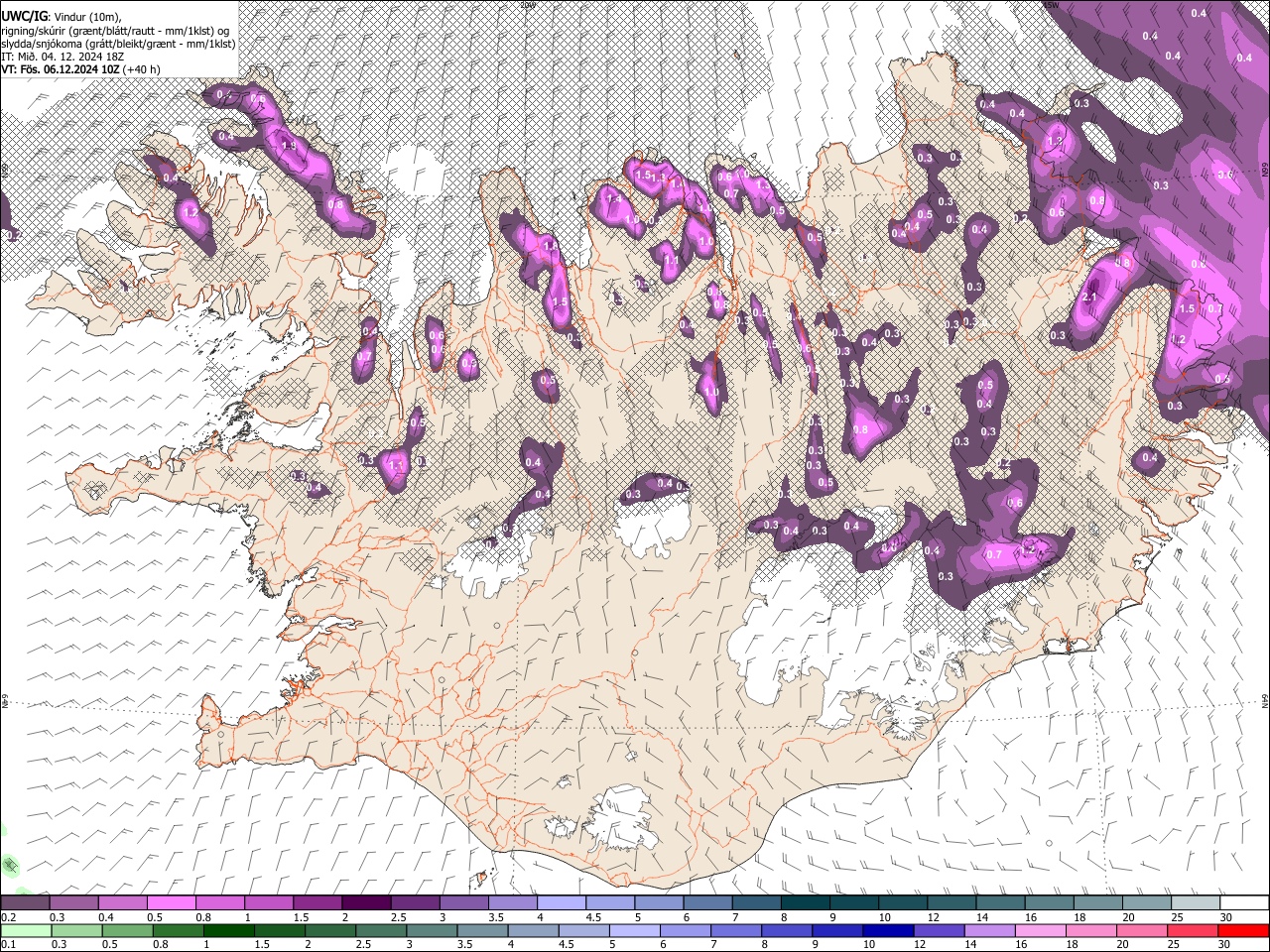Click the light pink 16–18 rain scale swatch
The height and width of the screenshot is (952, 1270).
[x=1042, y=930]
